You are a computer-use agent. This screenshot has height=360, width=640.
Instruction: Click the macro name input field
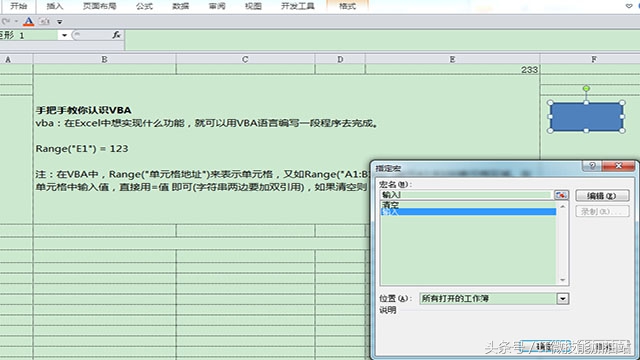pyautogui.click(x=466, y=195)
